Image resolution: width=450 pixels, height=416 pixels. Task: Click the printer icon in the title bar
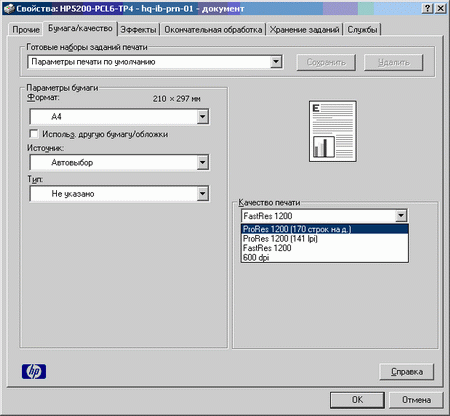tap(9, 9)
